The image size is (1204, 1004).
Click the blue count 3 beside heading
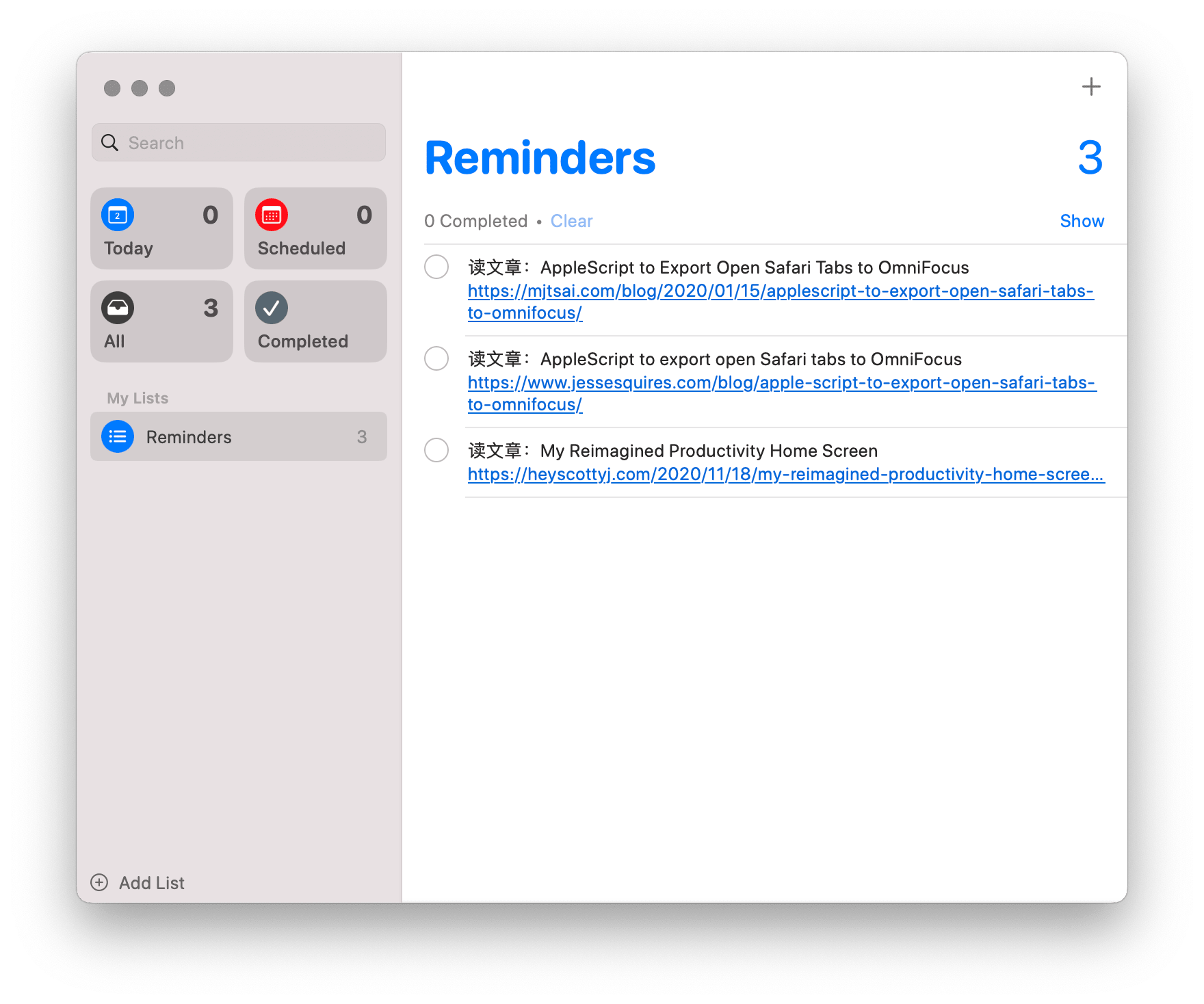coord(1090,158)
